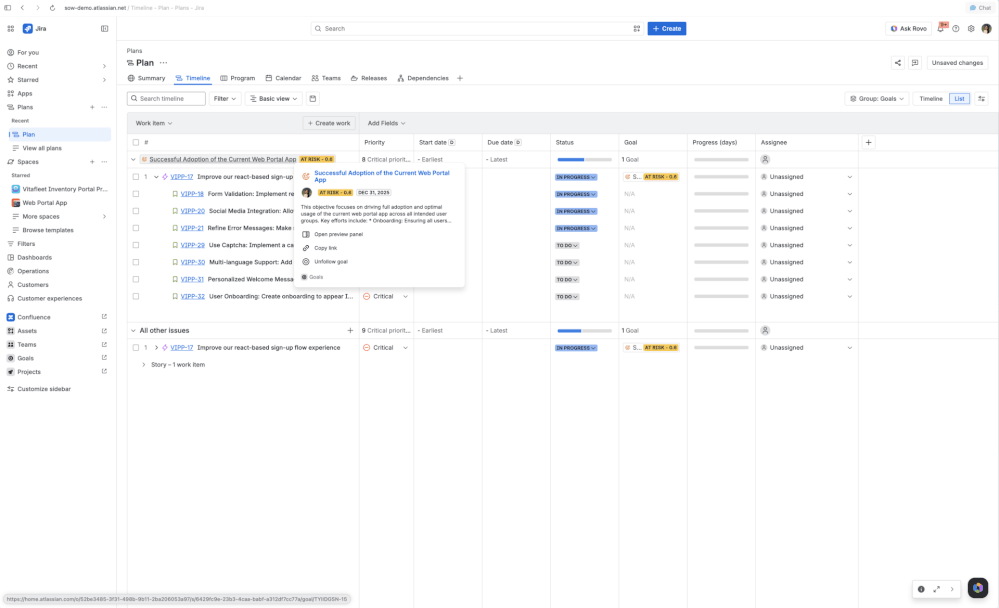The height and width of the screenshot is (608, 999).
Task: Open the help question mark icon
Action: [x=956, y=29]
